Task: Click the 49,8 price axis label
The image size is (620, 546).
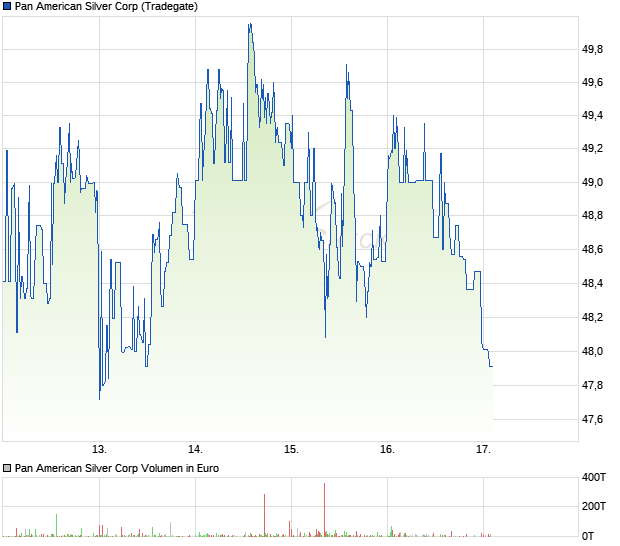Action: pyautogui.click(x=592, y=49)
